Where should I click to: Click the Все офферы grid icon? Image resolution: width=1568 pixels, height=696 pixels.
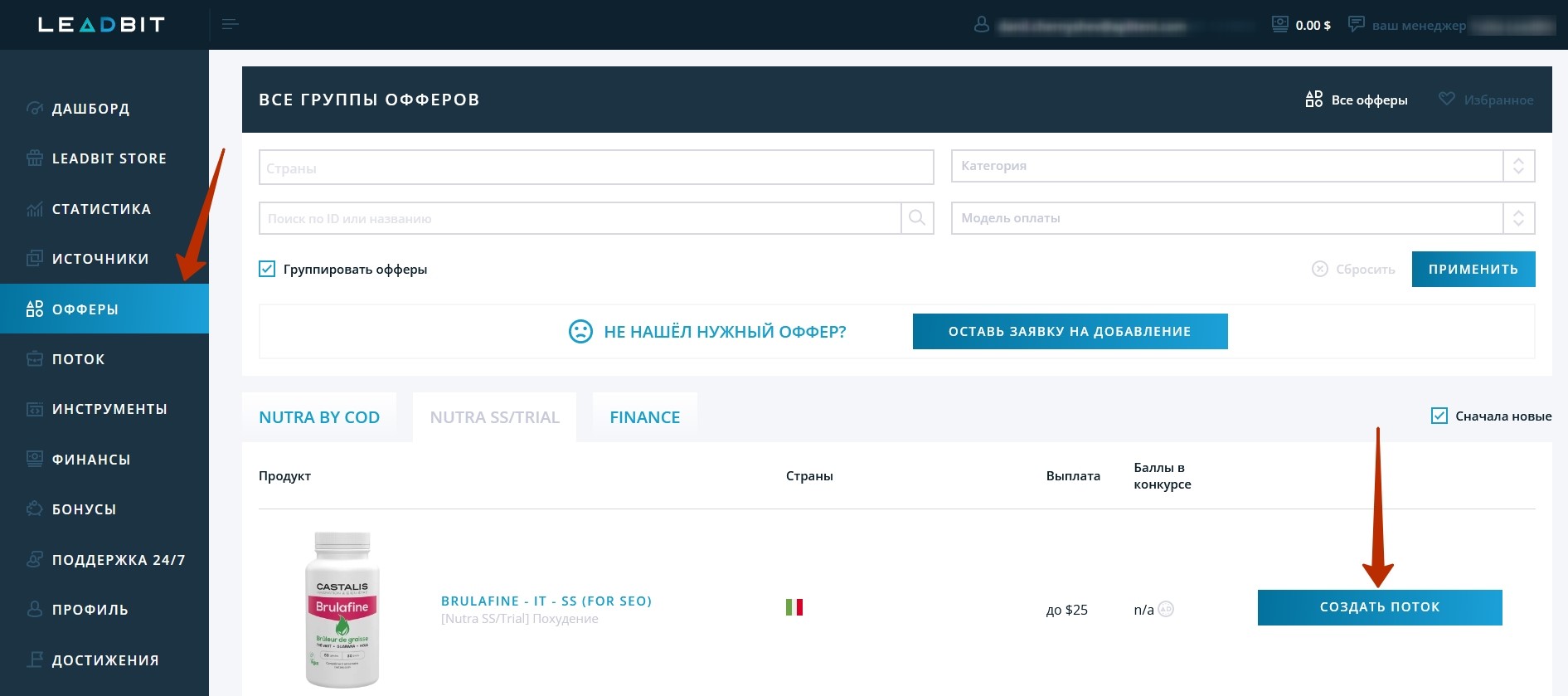pos(1314,100)
